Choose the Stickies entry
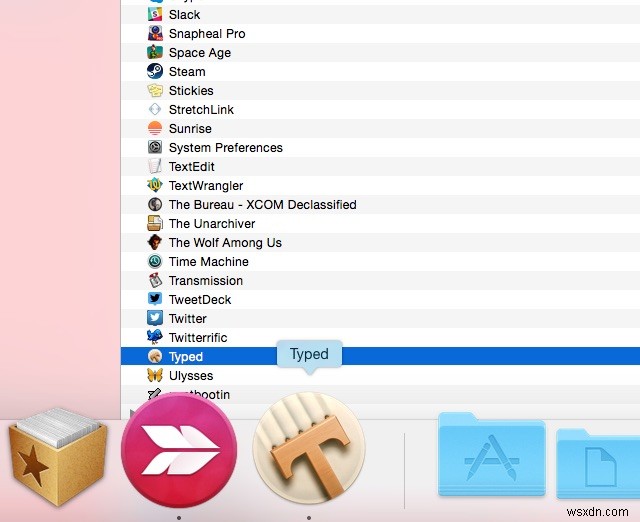Viewport: 640px width, 522px height. click(x=191, y=91)
